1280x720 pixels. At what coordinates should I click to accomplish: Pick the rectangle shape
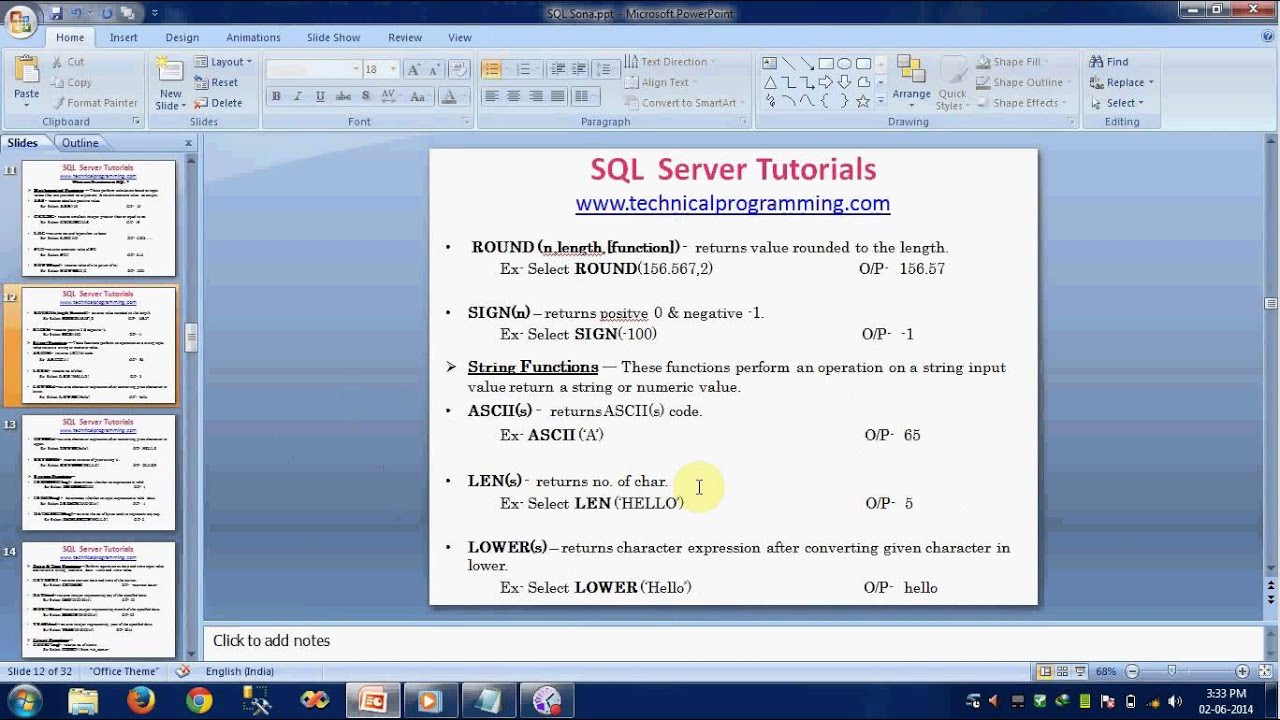826,63
